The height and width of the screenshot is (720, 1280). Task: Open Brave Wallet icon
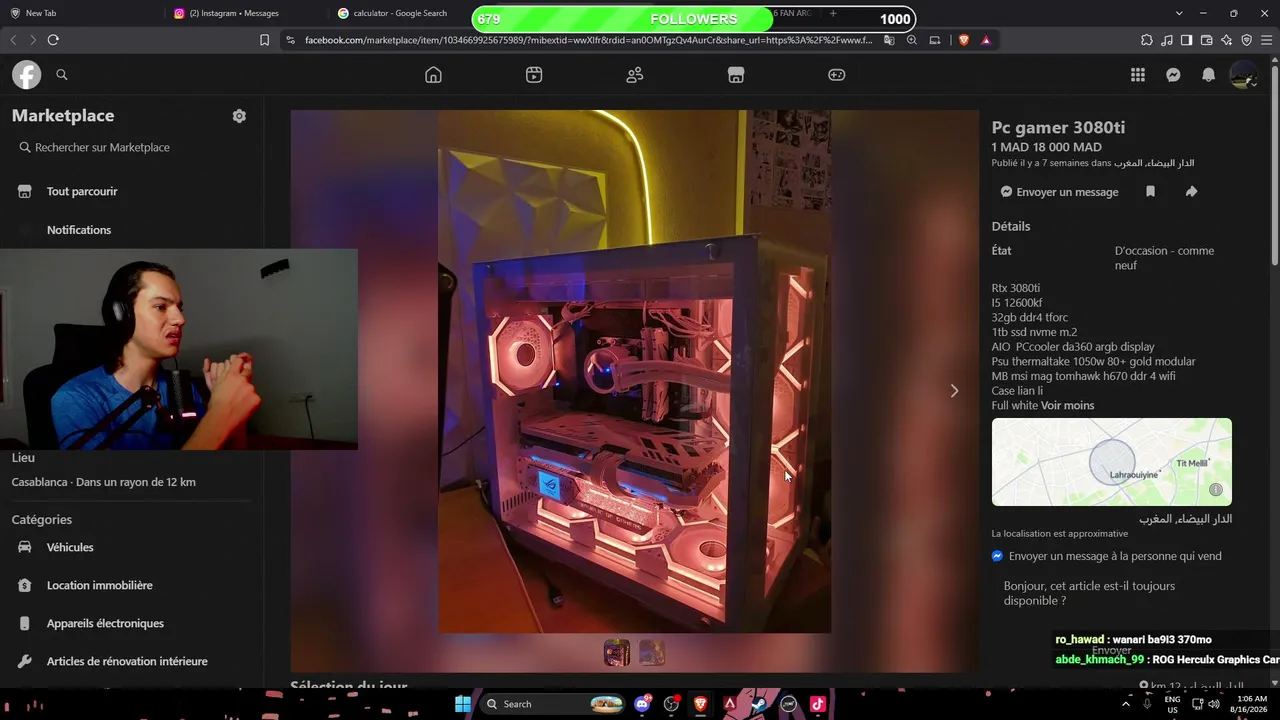click(1207, 40)
